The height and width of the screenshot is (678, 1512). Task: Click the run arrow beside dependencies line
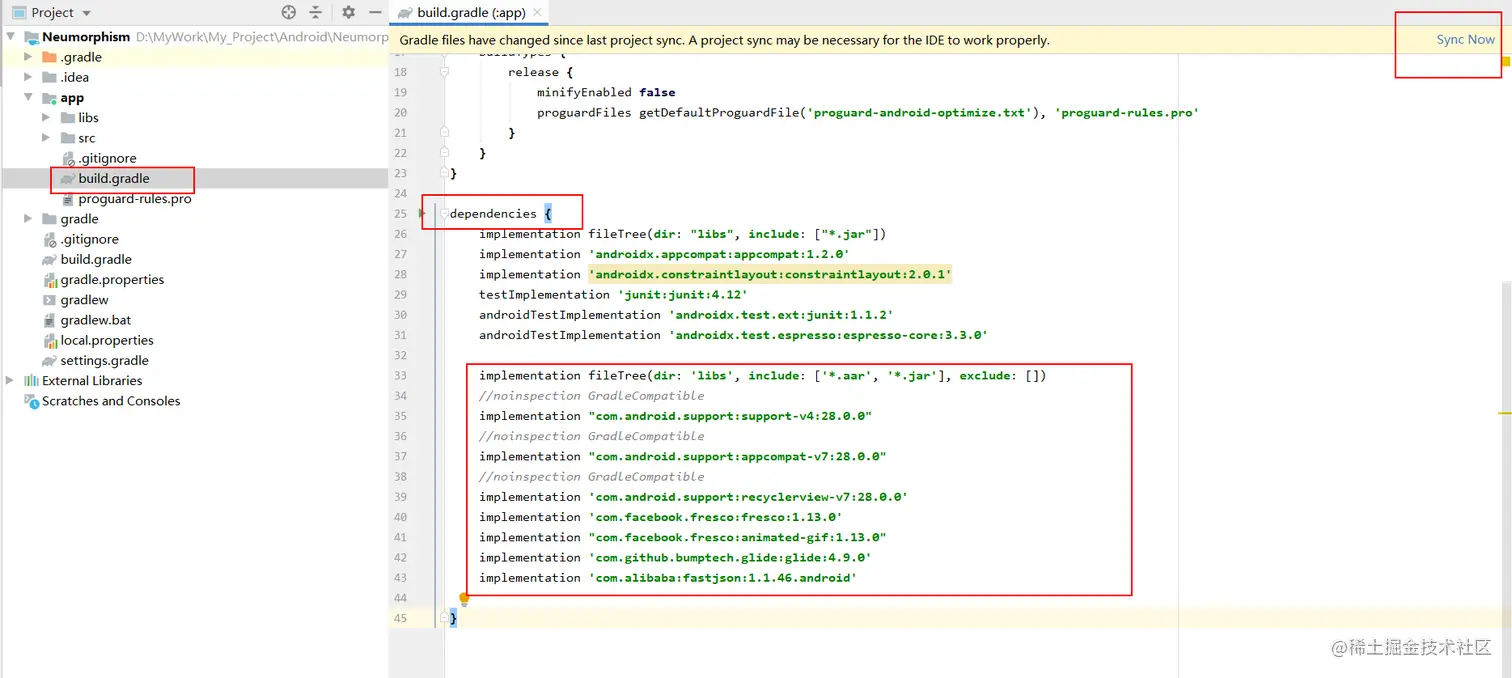point(422,213)
